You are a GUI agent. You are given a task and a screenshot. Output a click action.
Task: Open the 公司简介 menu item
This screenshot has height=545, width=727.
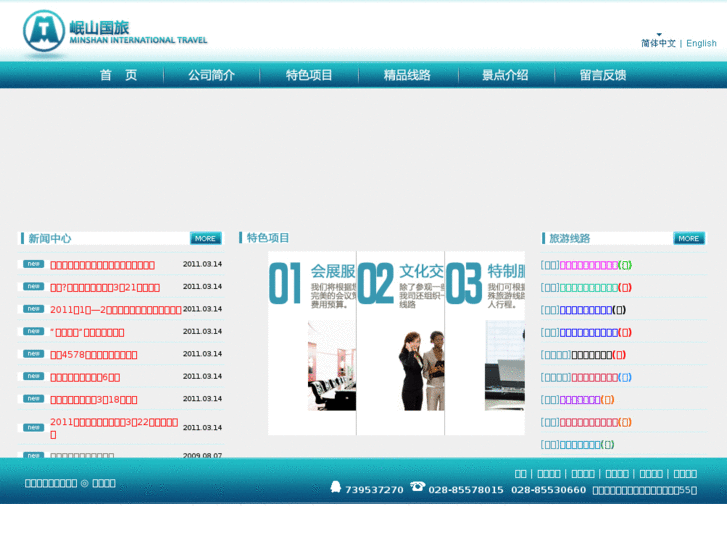tap(211, 75)
